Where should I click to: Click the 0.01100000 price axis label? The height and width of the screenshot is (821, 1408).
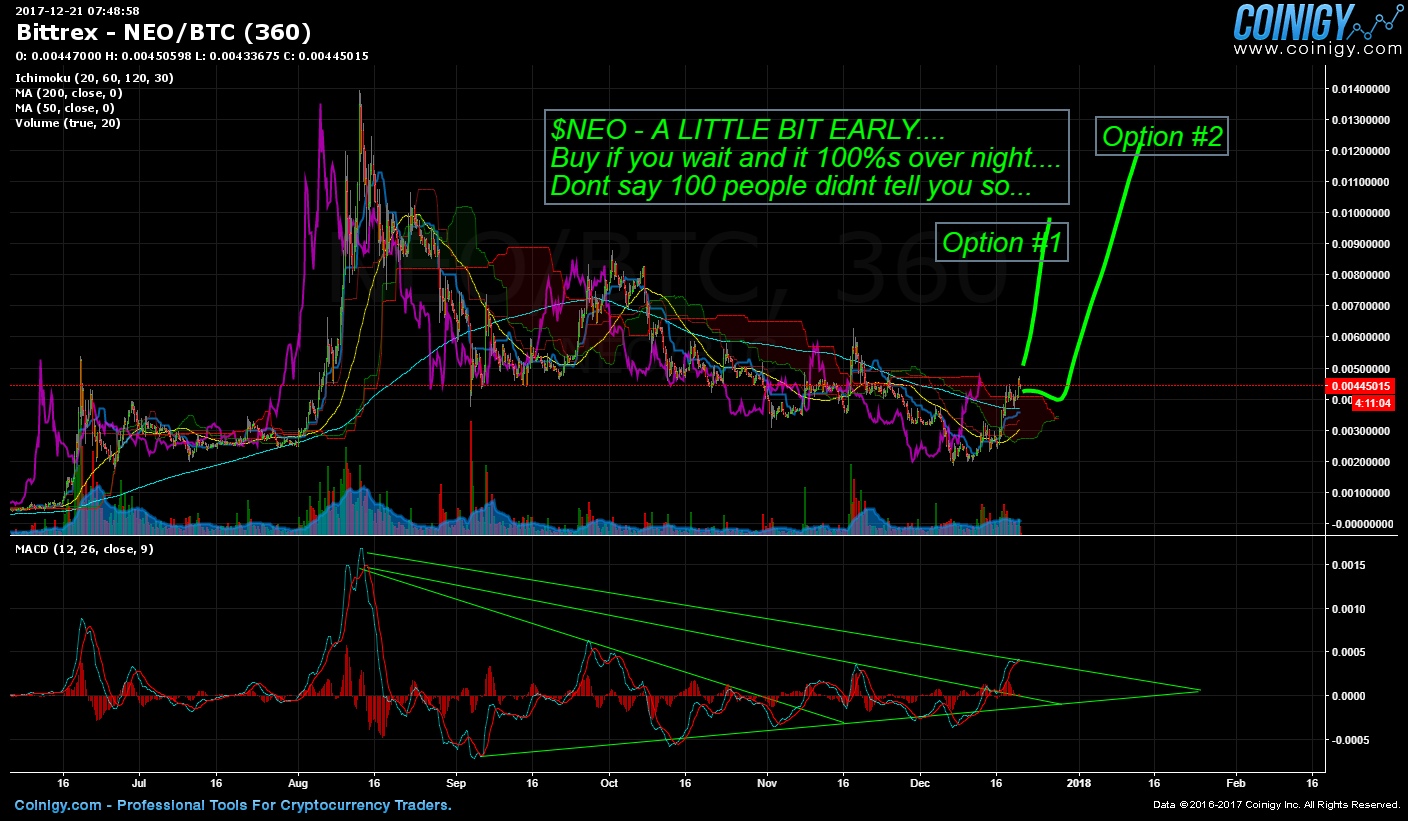[x=1362, y=182]
